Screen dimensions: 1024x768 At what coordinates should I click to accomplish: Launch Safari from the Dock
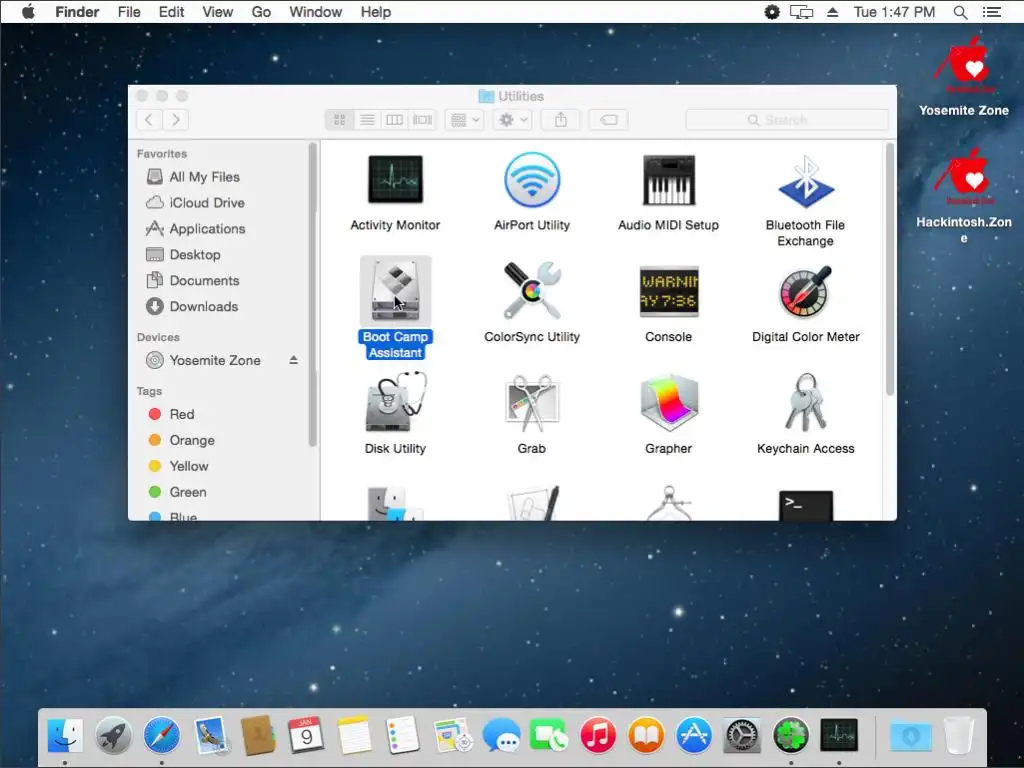[161, 735]
